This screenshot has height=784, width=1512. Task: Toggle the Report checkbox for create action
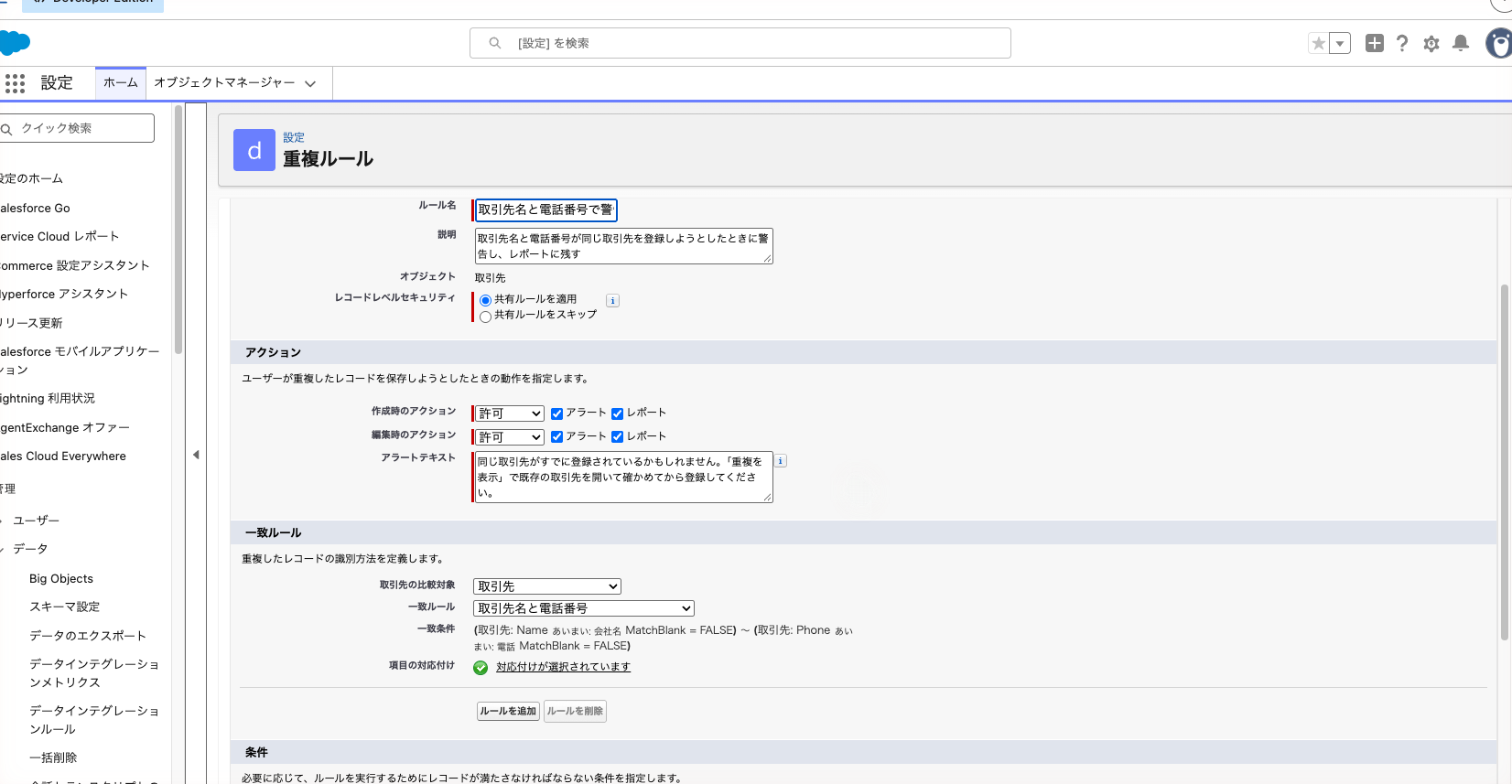[617, 413]
